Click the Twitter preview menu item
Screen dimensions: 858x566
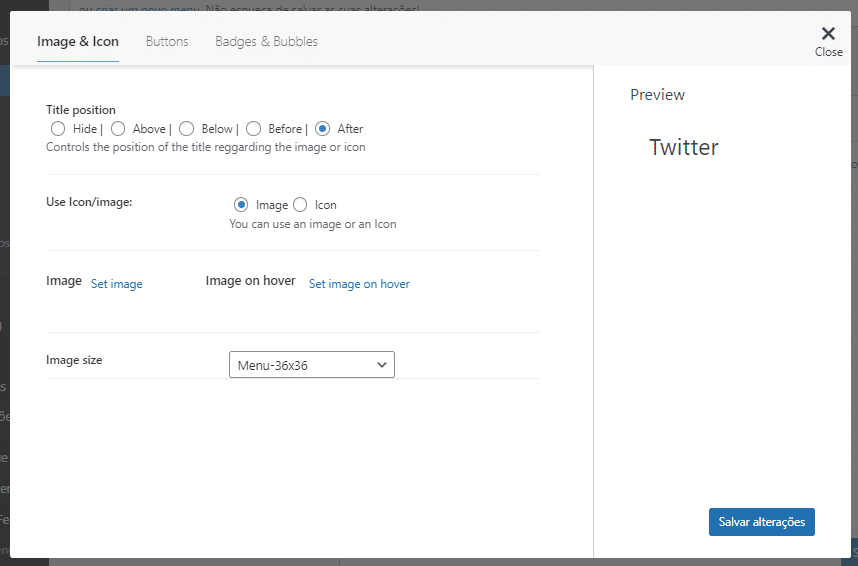coord(684,148)
